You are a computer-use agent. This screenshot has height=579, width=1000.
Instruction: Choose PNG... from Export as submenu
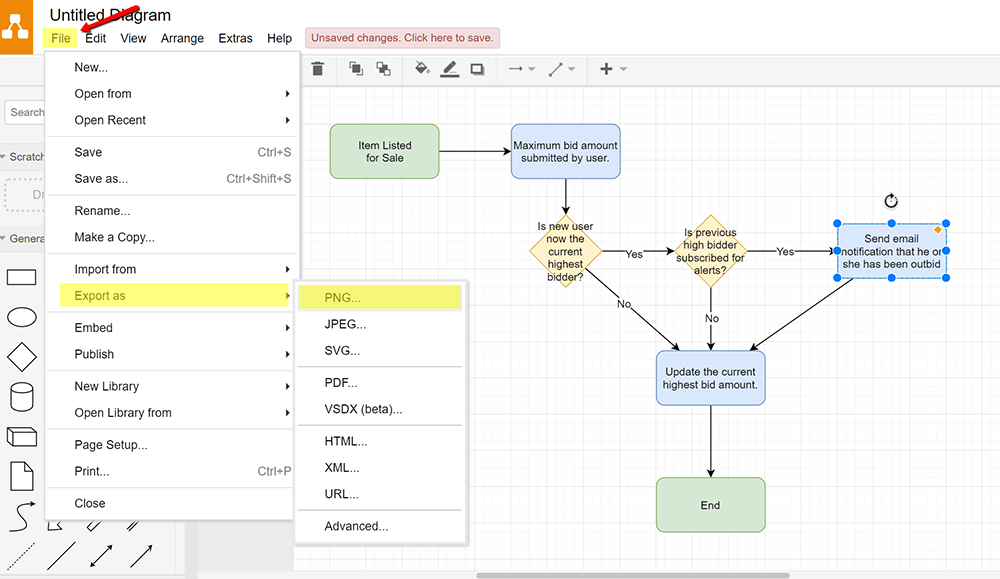343,297
